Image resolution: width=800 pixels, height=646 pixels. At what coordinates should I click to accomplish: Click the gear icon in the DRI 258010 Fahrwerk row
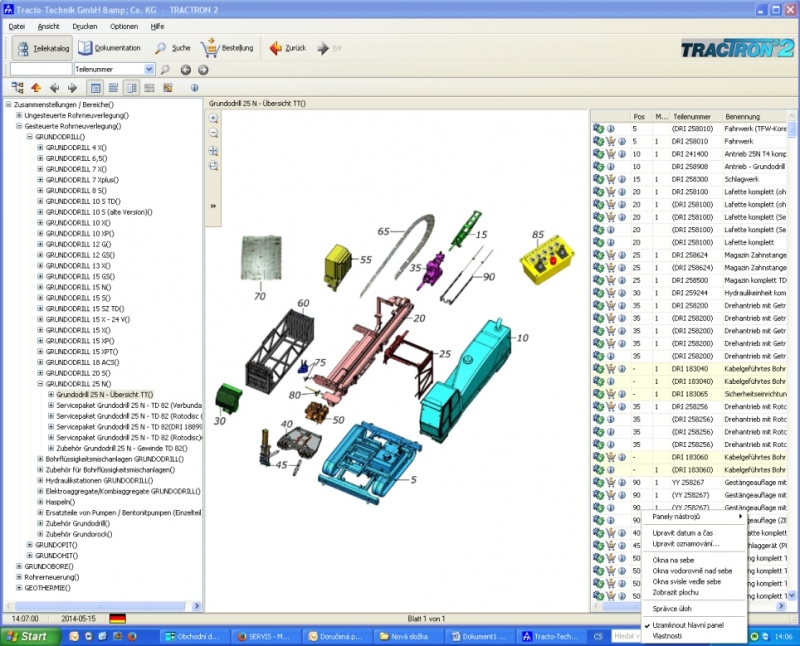coord(598,141)
